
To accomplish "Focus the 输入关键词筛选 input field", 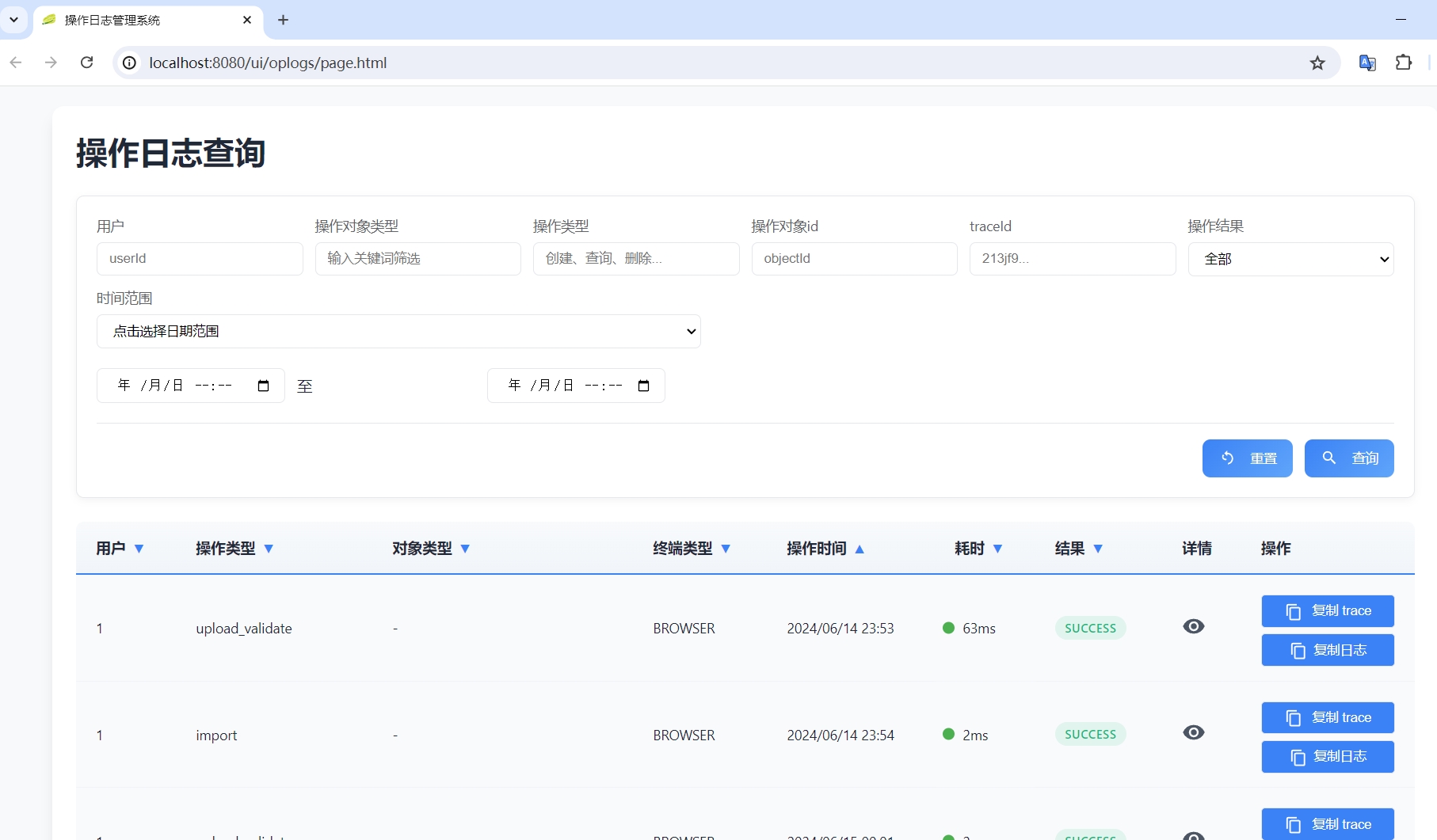I will click(418, 259).
